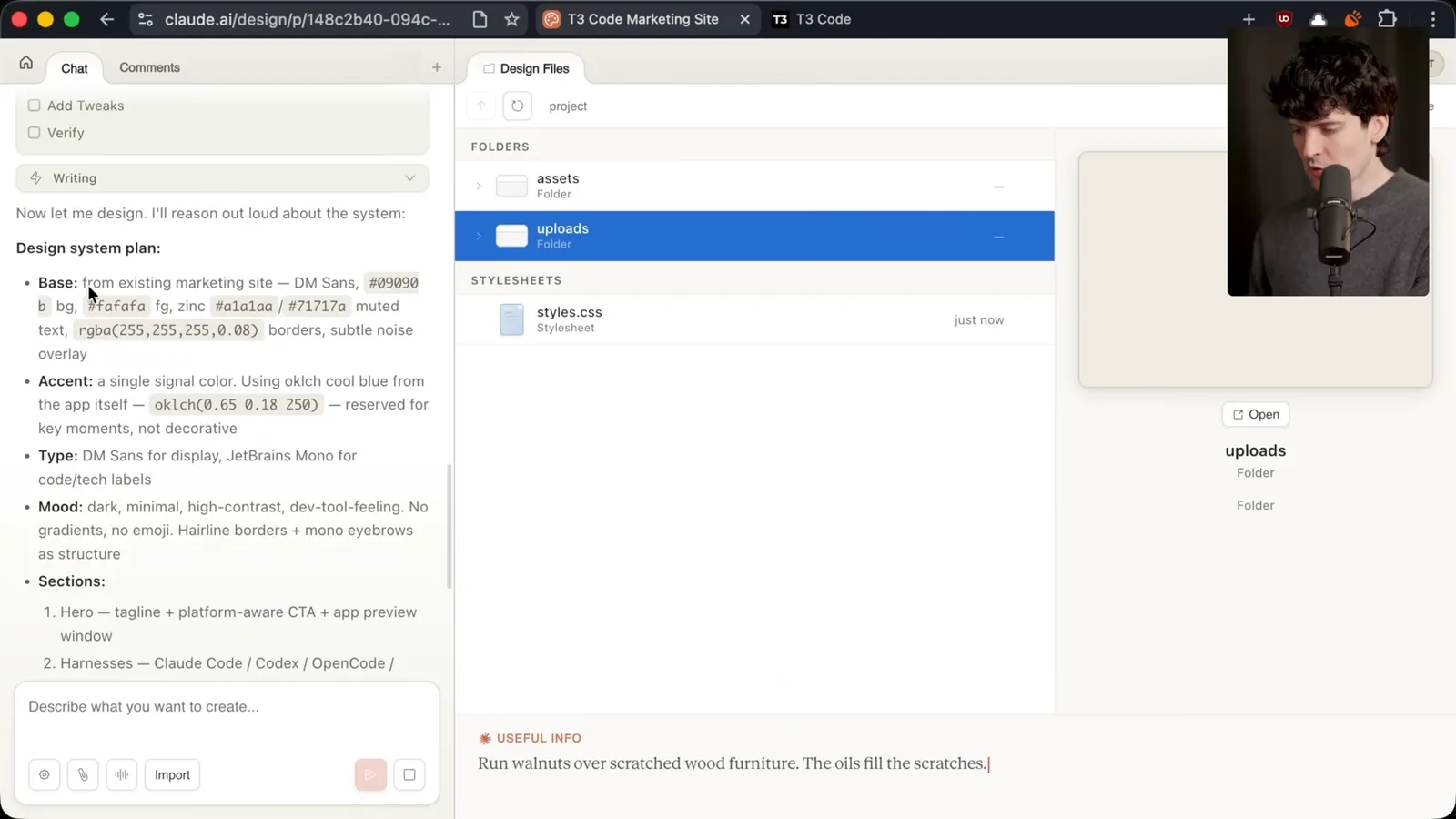Switch to the Comments tab
Viewport: 1456px width, 819px height.
149,67
